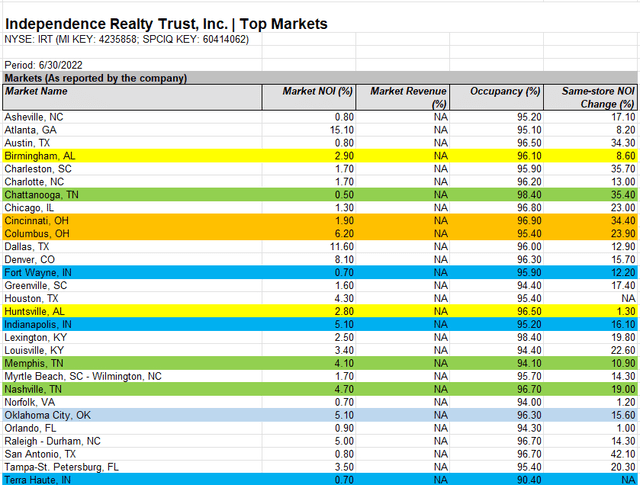Select the green 'Memphis, TN' cell
The image size is (640, 485).
(132, 363)
